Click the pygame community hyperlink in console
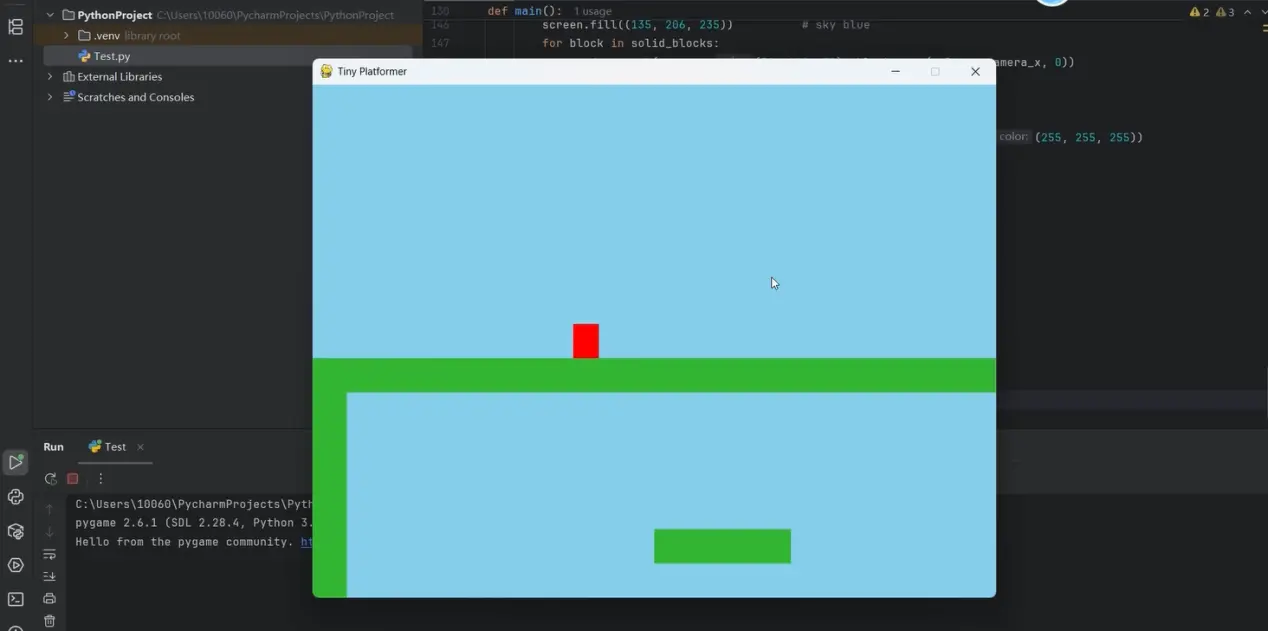Image resolution: width=1268 pixels, height=631 pixels. (x=306, y=542)
